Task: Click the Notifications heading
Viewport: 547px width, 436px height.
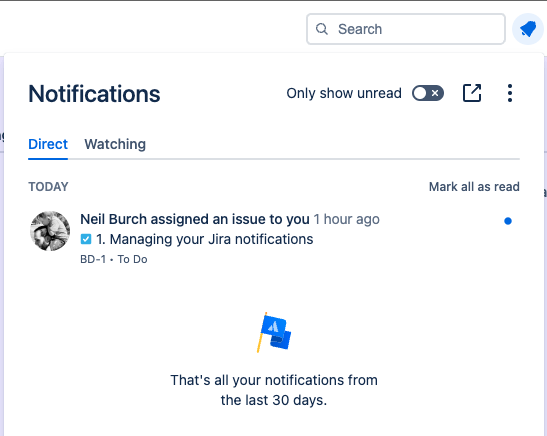Action: pyautogui.click(x=94, y=93)
